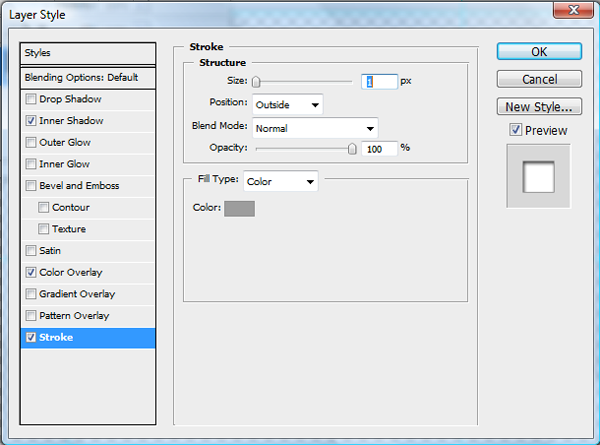600x445 pixels.
Task: Open the Gradient Overlay settings label
Action: pyautogui.click(x=77, y=294)
